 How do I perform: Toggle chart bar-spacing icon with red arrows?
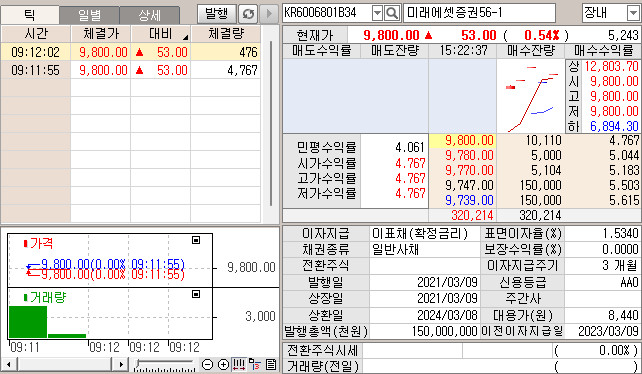point(239,364)
